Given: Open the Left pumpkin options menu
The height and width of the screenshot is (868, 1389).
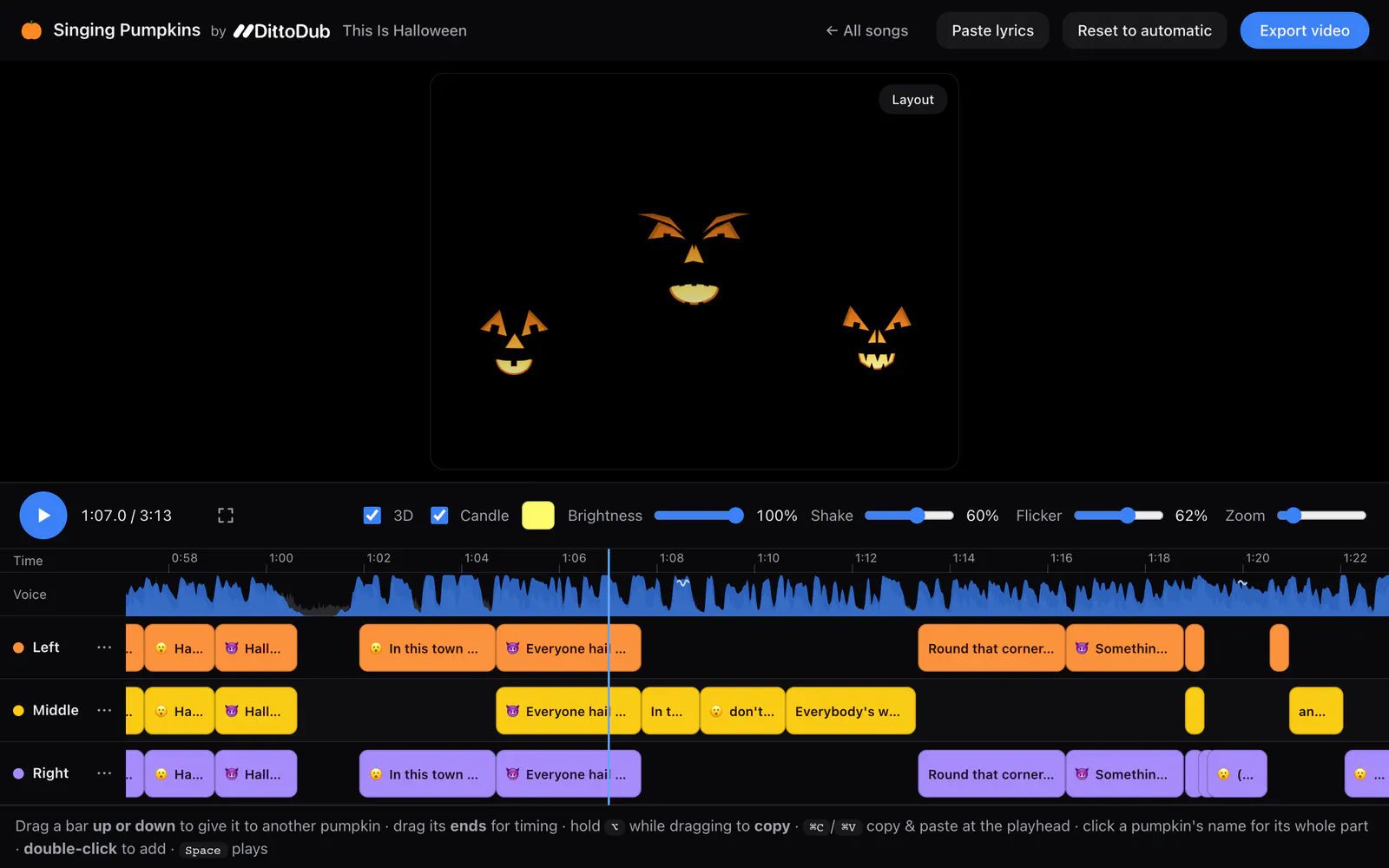Looking at the screenshot, I should [x=104, y=648].
